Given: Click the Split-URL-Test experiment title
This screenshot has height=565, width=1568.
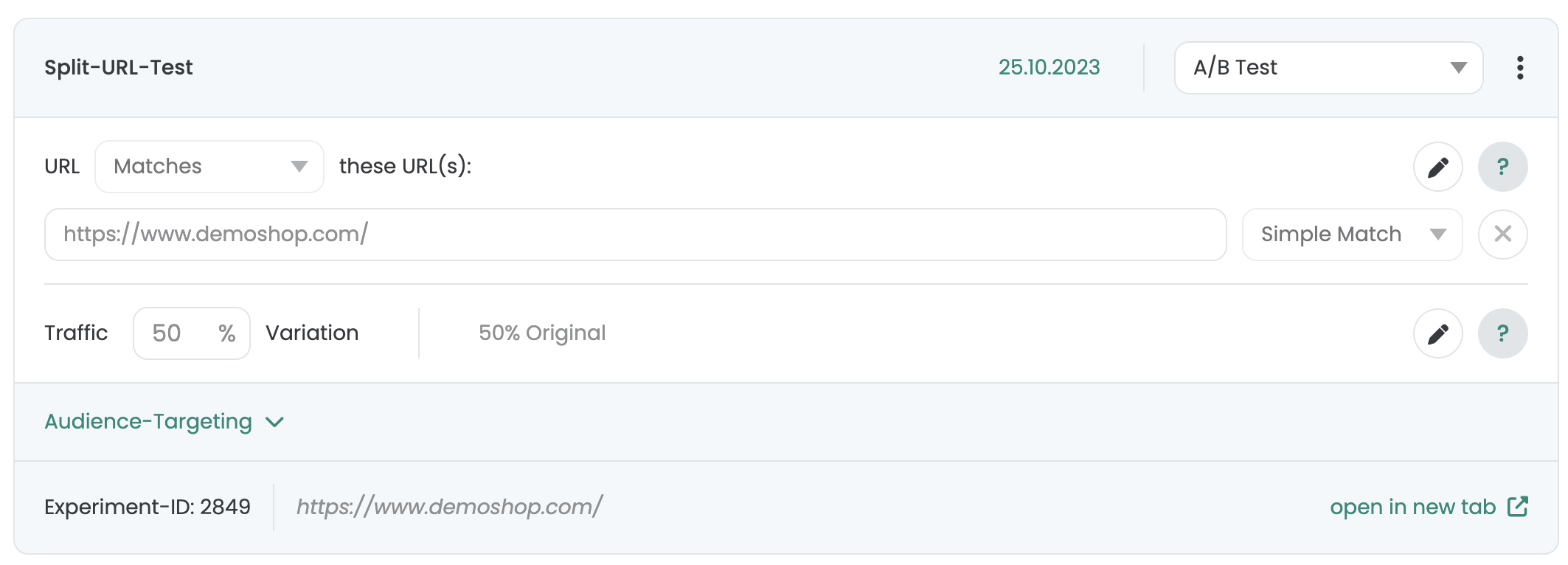Looking at the screenshot, I should [119, 67].
